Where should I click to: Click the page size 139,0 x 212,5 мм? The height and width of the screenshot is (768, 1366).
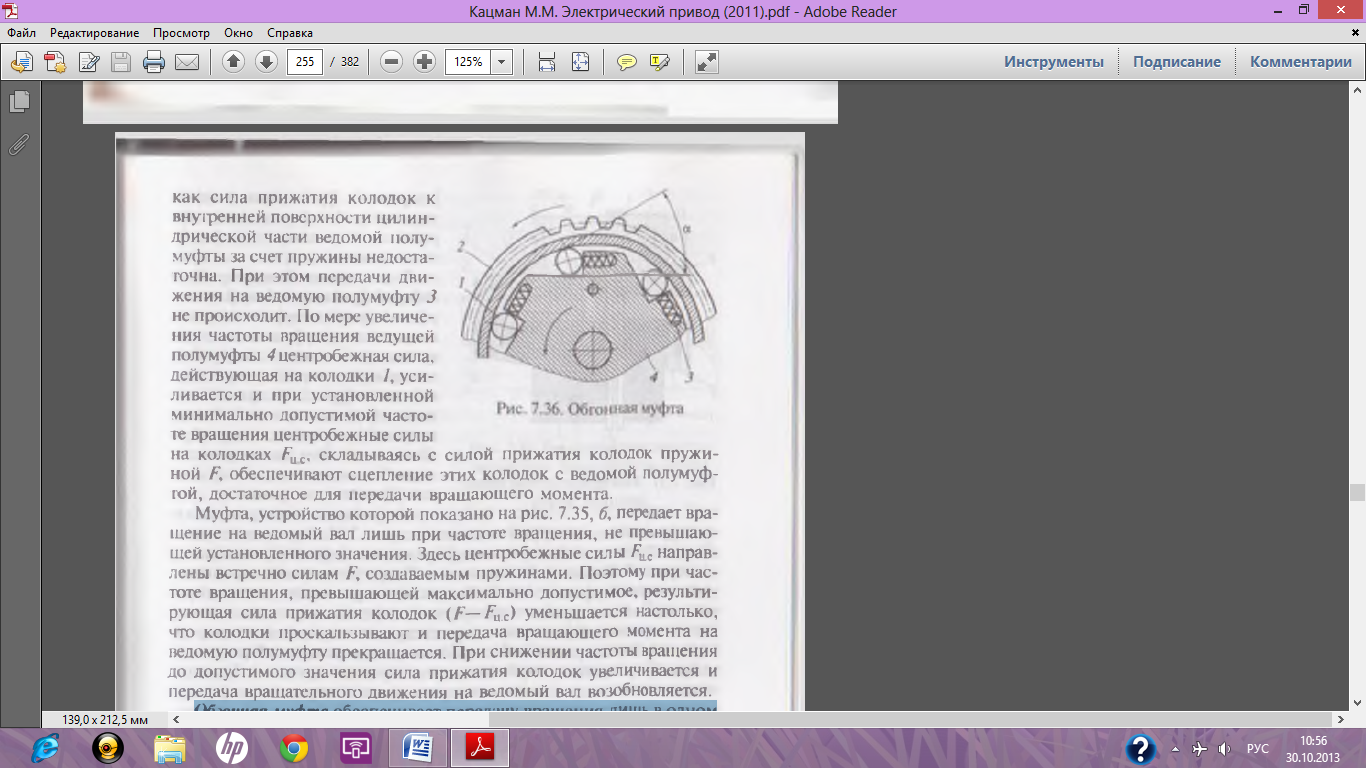coord(105,719)
